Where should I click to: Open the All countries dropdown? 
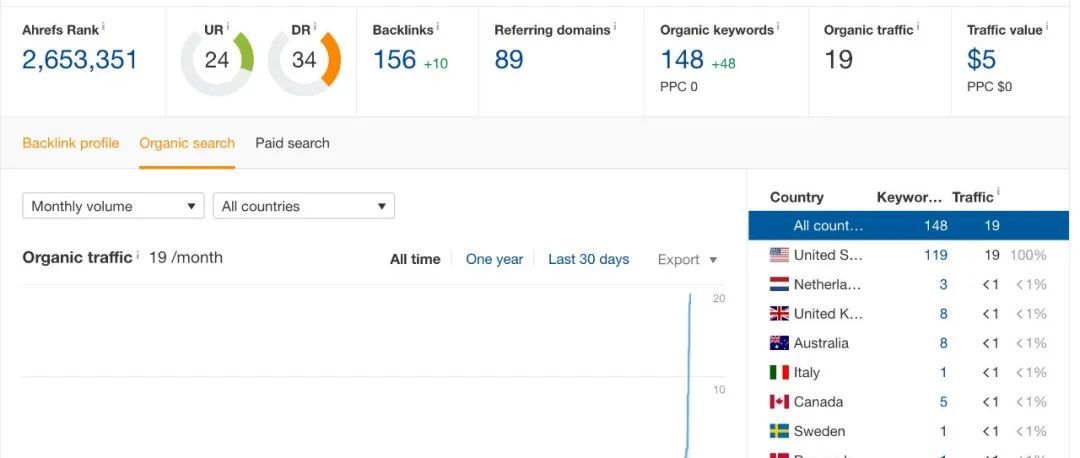point(304,206)
